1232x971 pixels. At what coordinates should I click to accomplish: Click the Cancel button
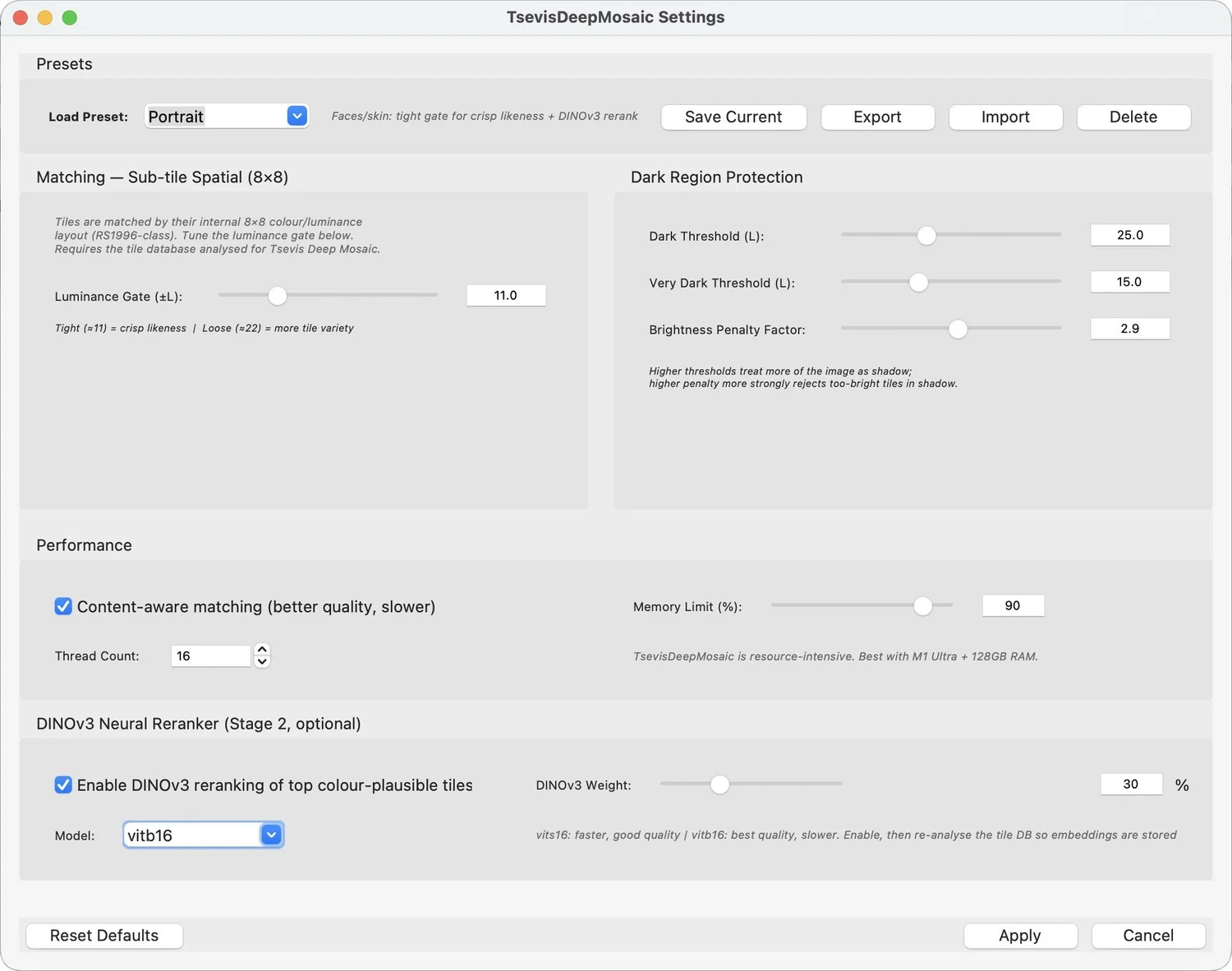[1148, 936]
